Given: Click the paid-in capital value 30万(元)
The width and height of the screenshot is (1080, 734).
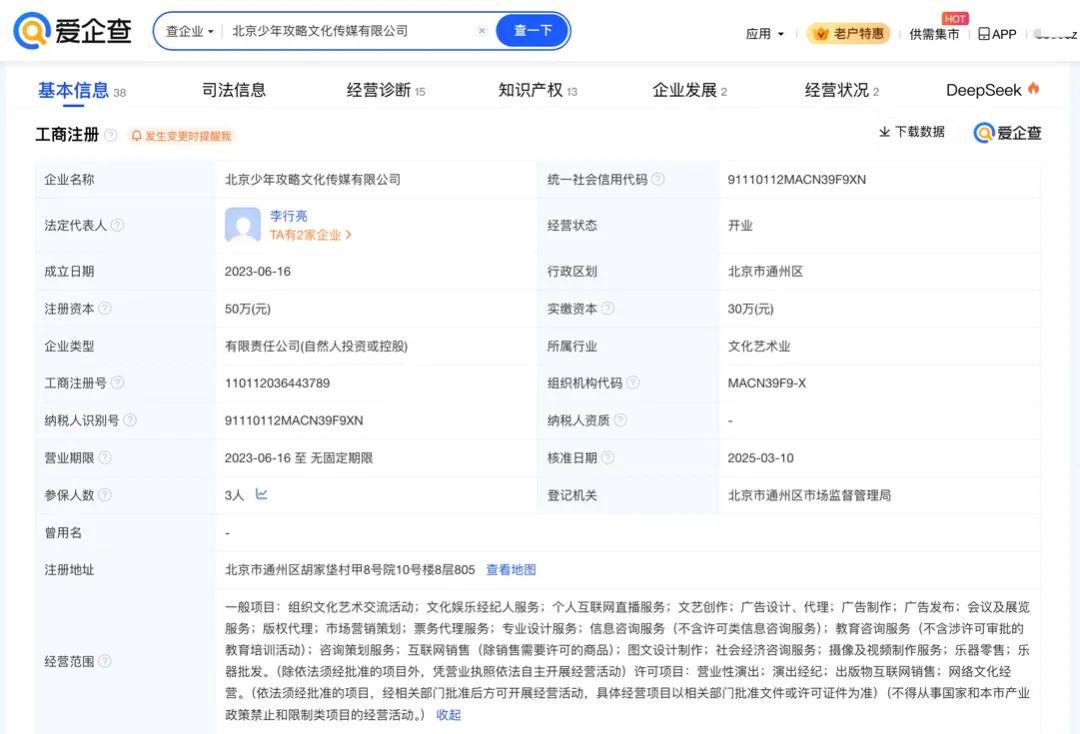Looking at the screenshot, I should (751, 308).
